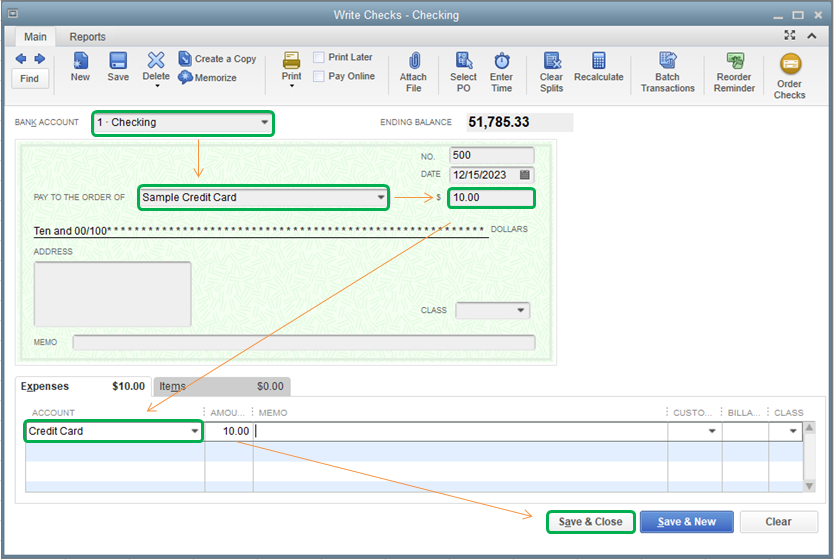834x560 pixels.
Task: Click Save & New
Action: 687,522
